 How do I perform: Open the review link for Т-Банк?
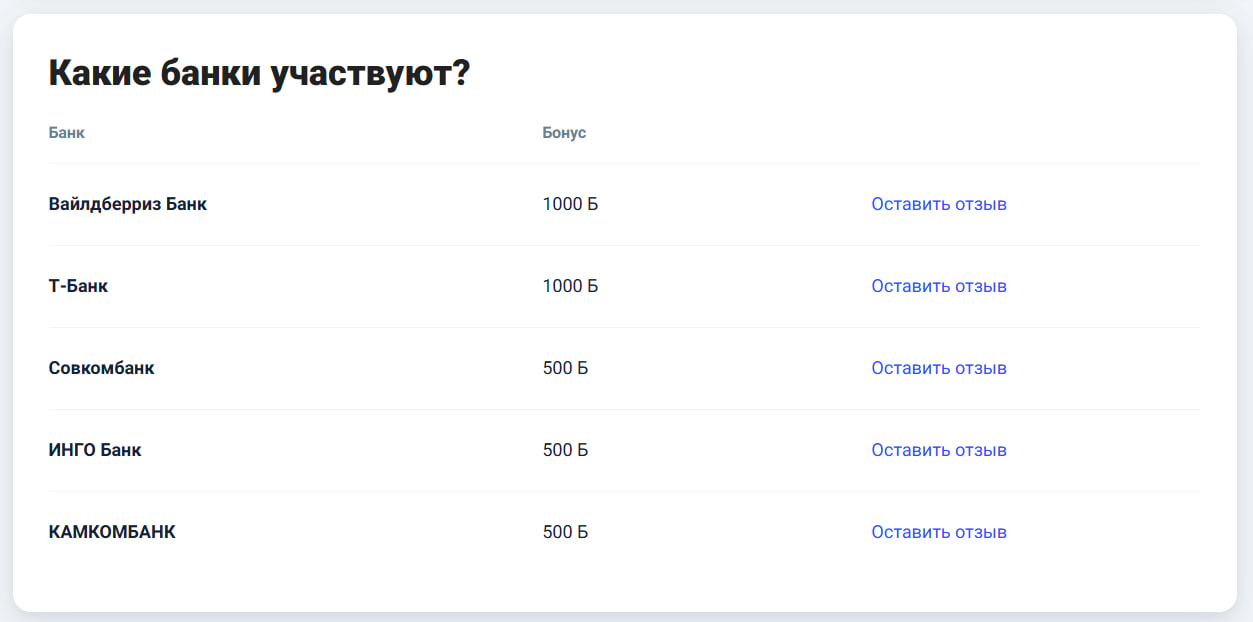click(x=938, y=286)
